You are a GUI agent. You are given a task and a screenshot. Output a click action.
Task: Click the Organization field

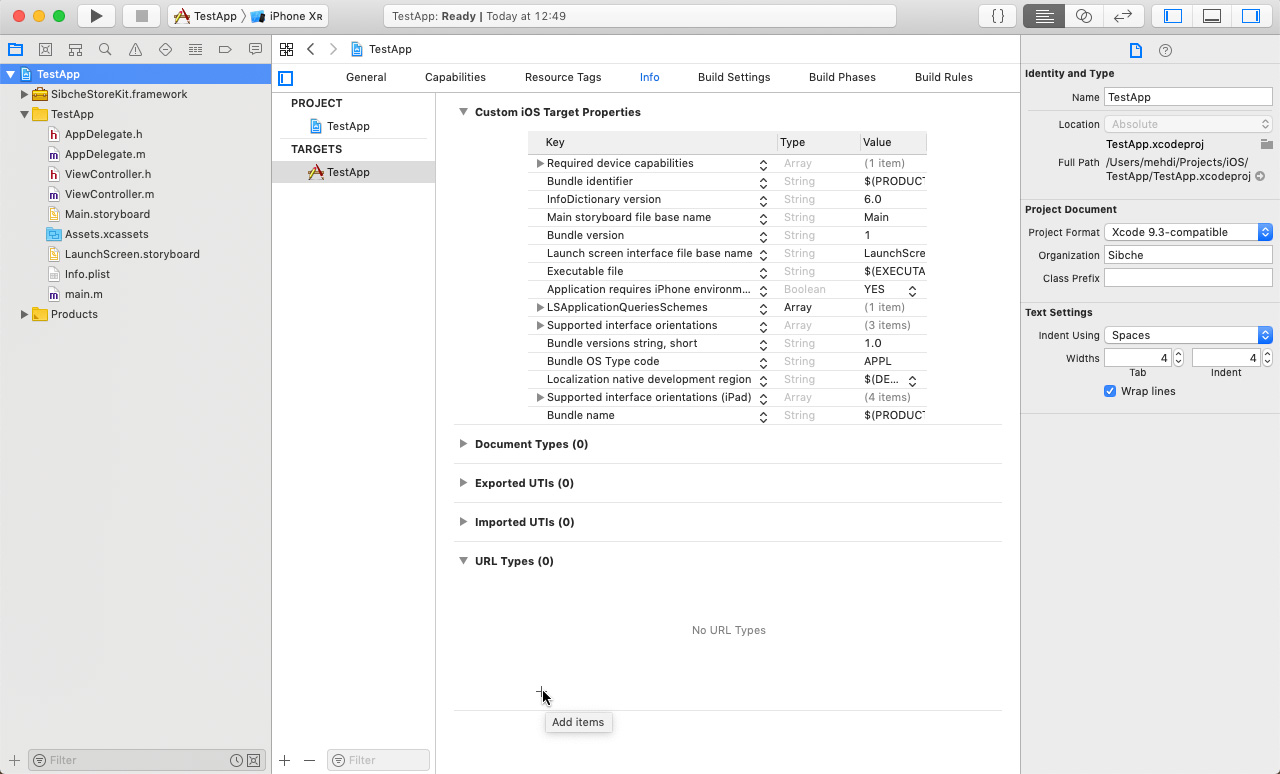click(1188, 255)
